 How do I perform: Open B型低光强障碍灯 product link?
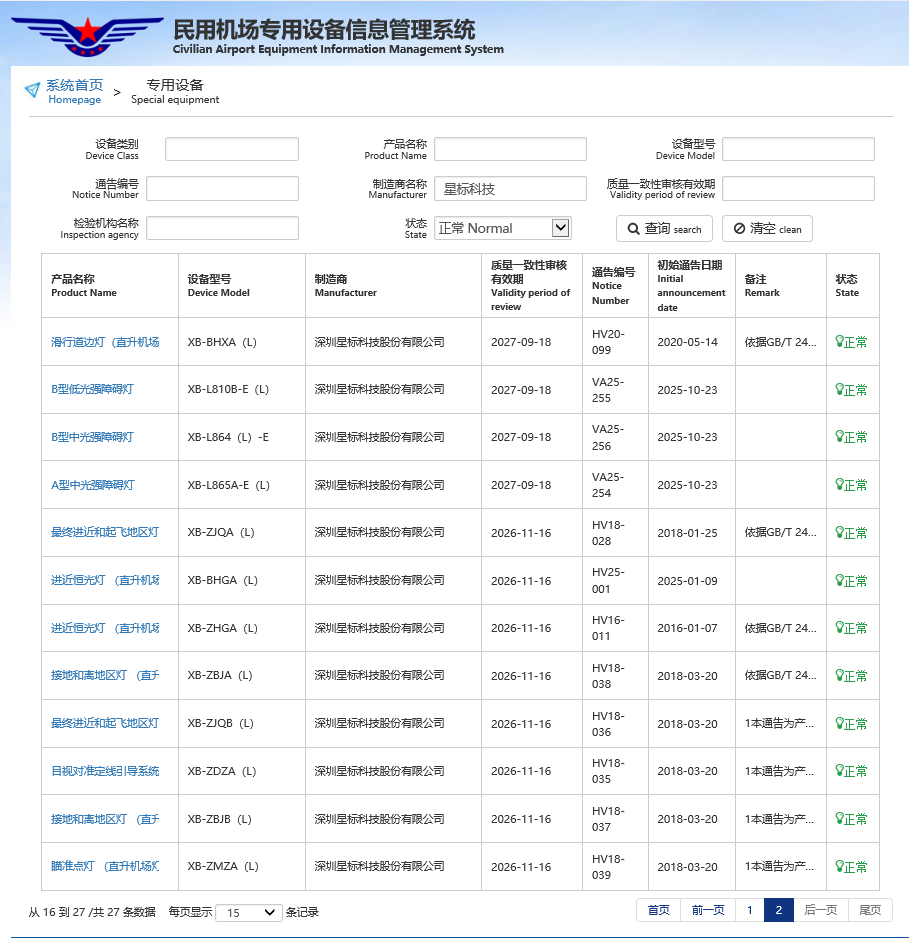click(92, 389)
